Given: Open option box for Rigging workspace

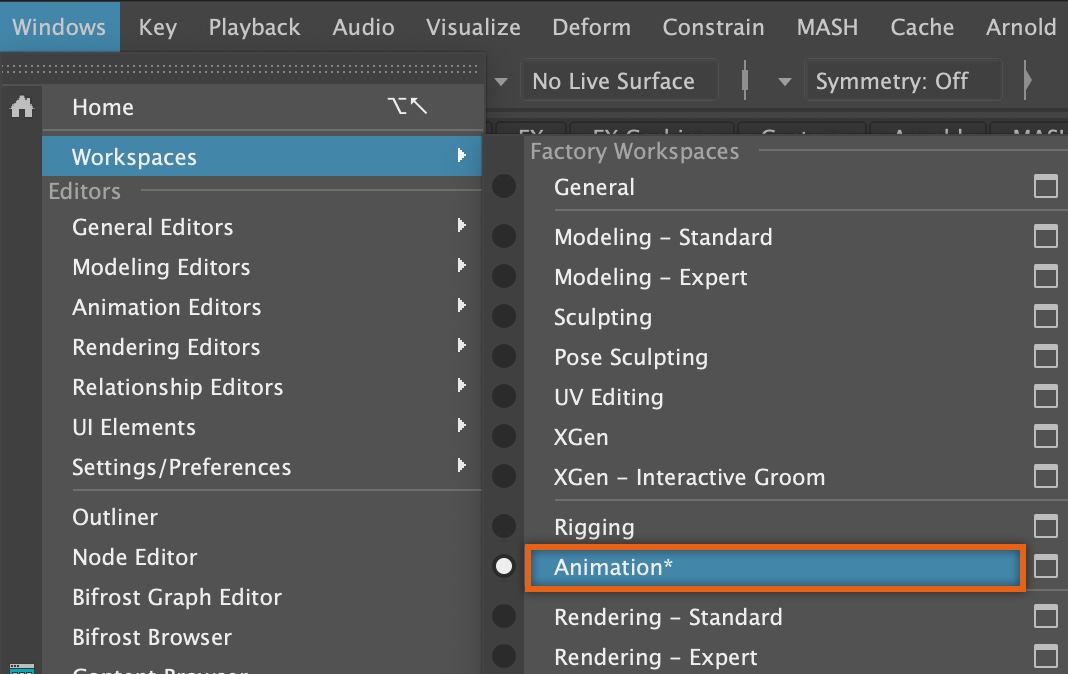Looking at the screenshot, I should pos(1046,526).
